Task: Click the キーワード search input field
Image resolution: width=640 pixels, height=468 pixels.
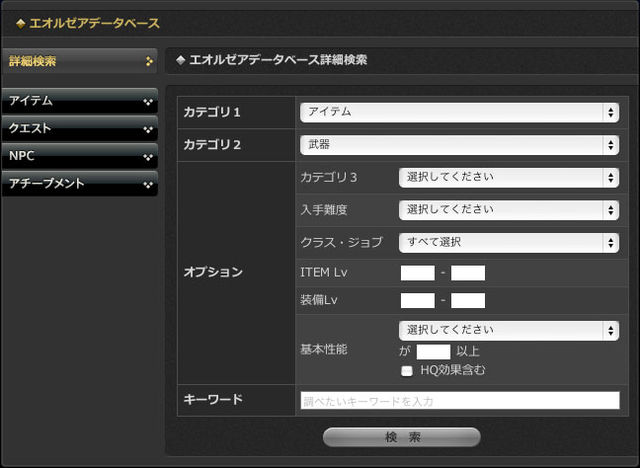Action: [460, 401]
